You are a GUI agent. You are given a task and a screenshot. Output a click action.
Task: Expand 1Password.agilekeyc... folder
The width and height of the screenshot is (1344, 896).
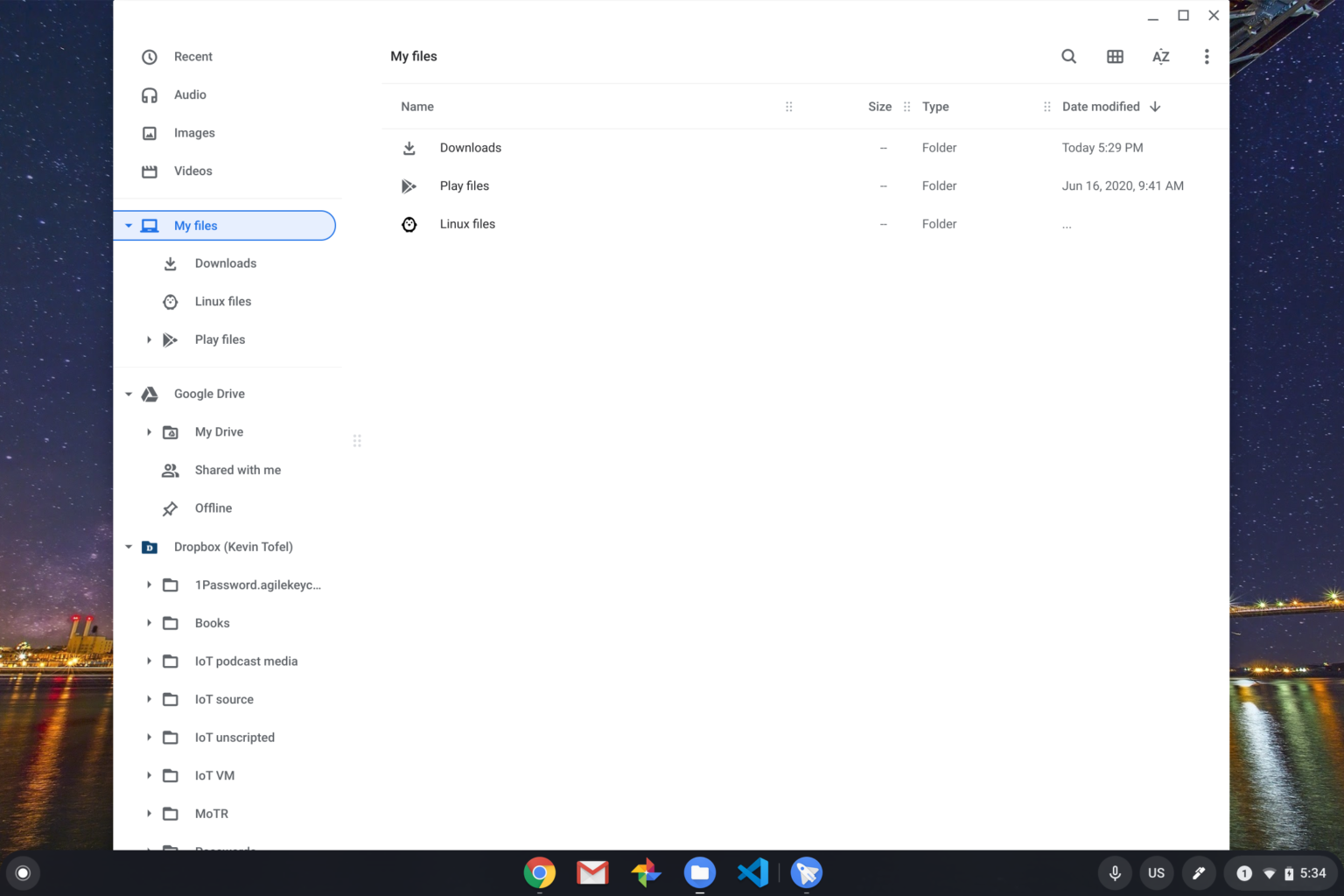click(x=149, y=584)
